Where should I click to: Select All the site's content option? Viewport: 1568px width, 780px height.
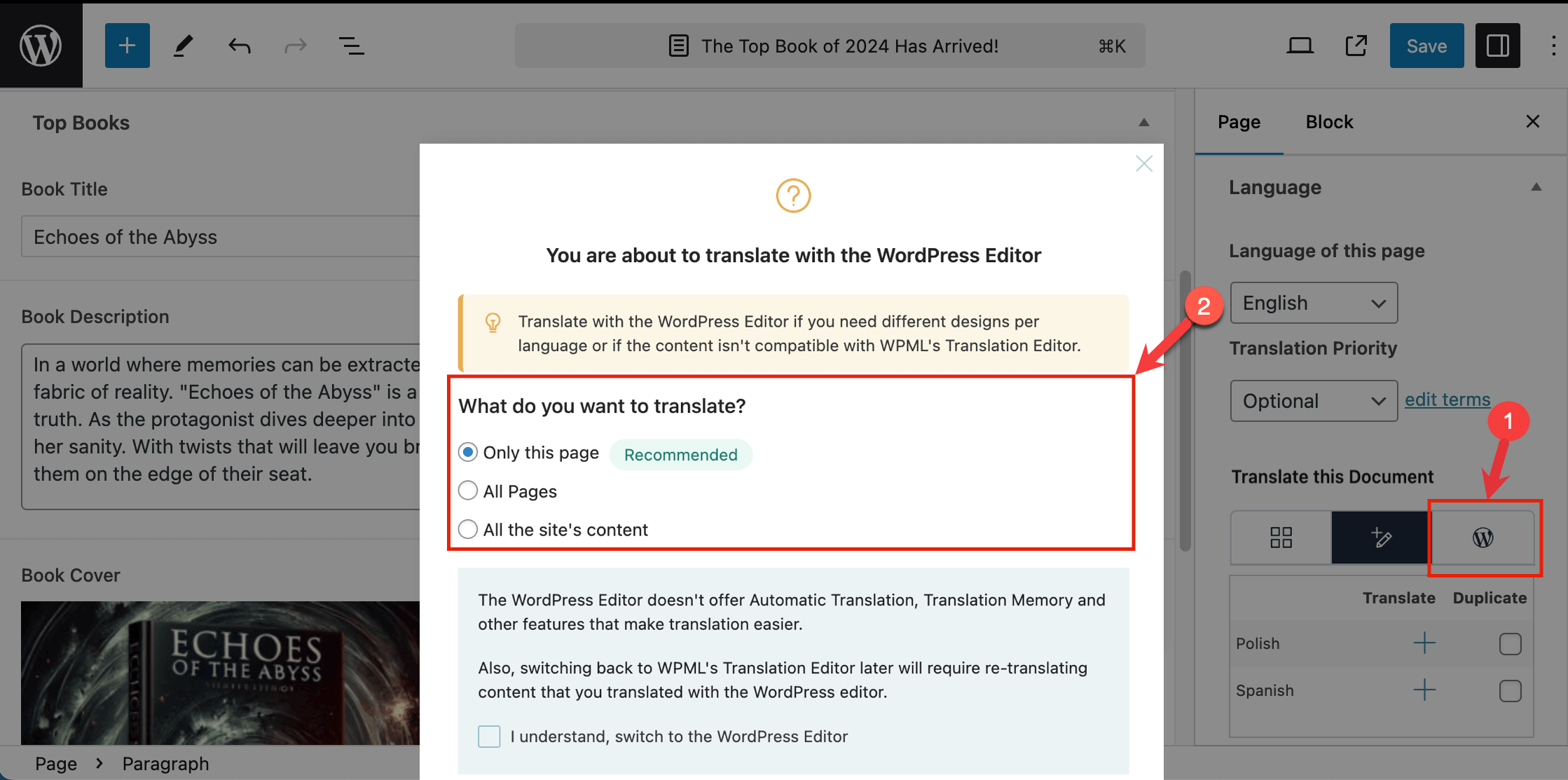468,529
